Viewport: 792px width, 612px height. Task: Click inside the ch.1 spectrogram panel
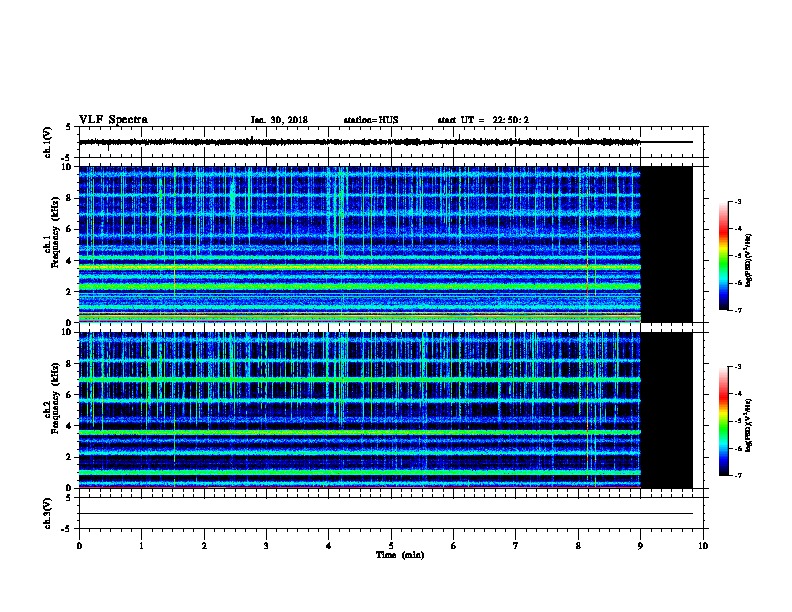(360, 244)
